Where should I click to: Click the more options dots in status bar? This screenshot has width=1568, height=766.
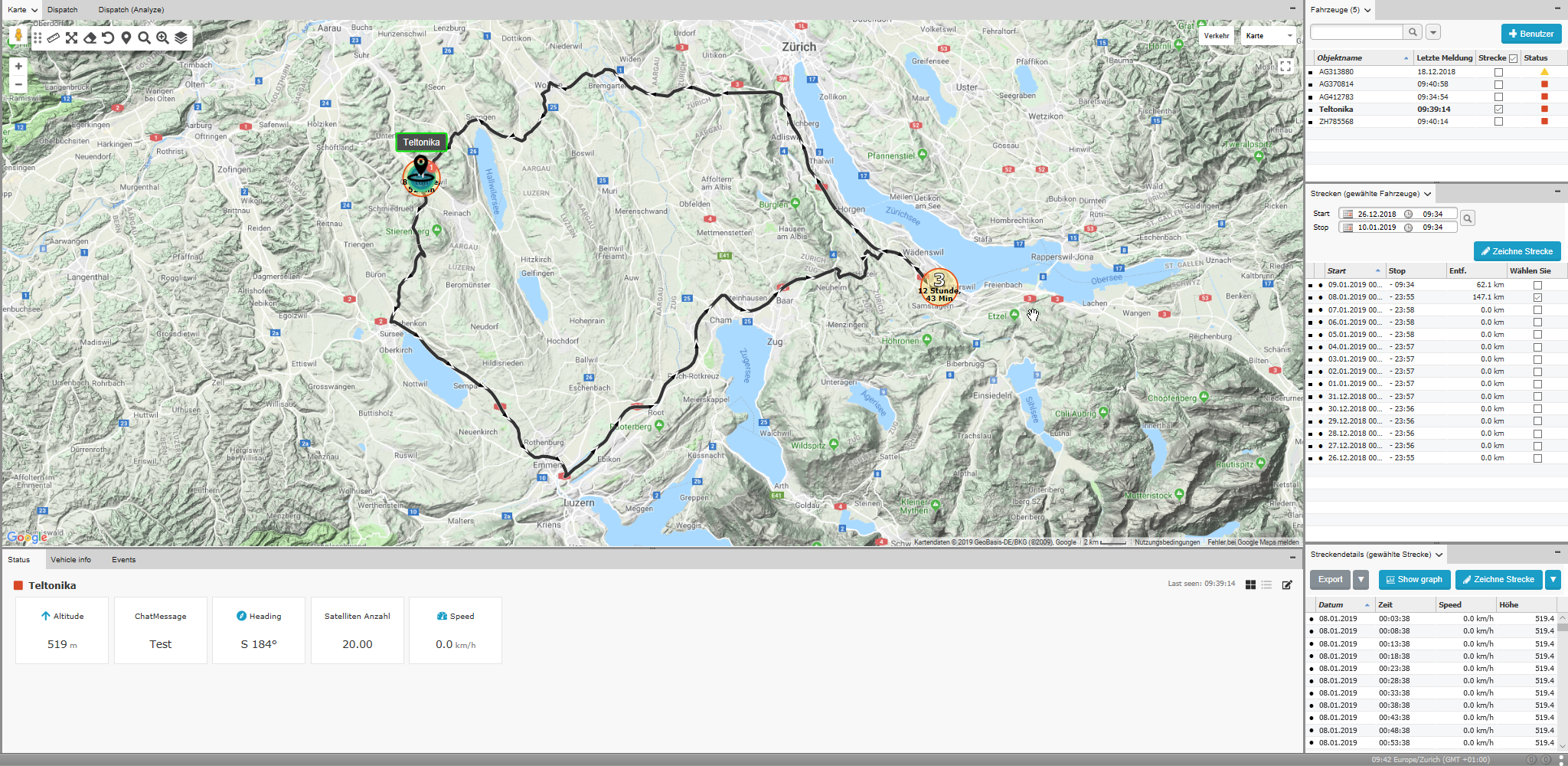pos(1561,760)
